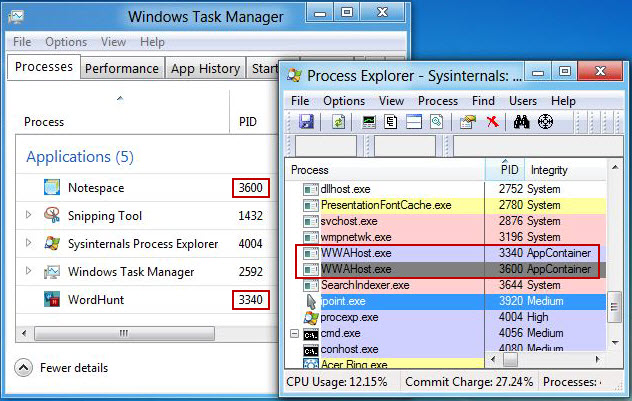Viewport: 632px width, 401px height.
Task: Select the Processes tab in Task Manager
Action: click(44, 67)
